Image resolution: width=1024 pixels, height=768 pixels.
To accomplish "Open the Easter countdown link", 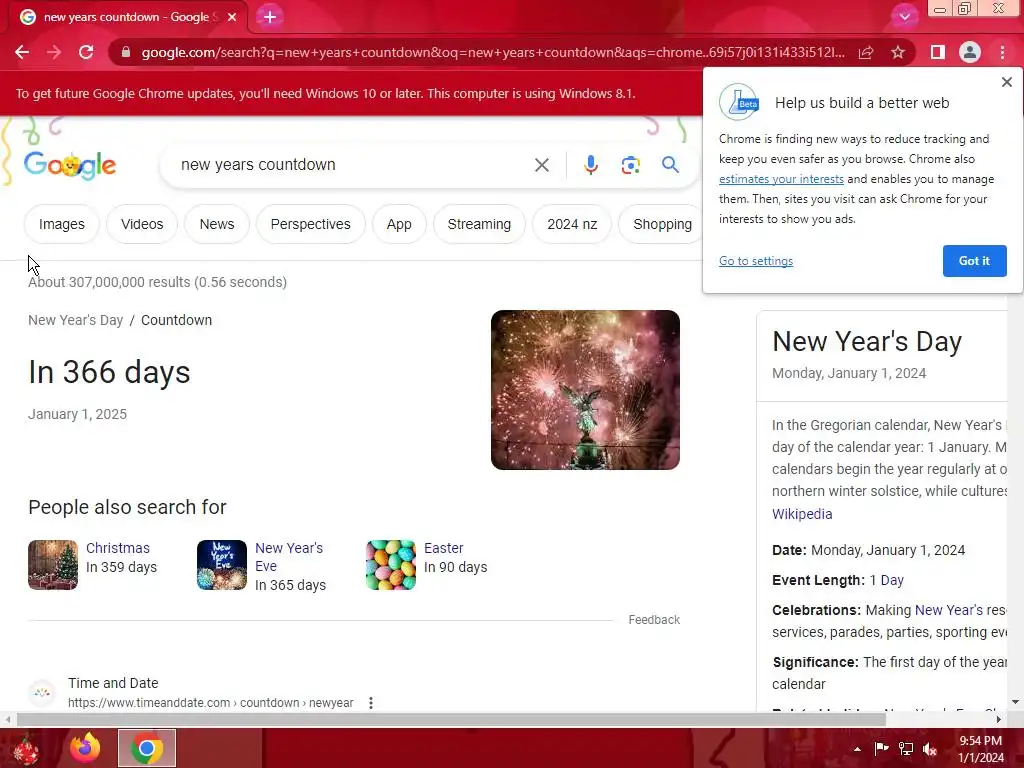I will pos(443,548).
